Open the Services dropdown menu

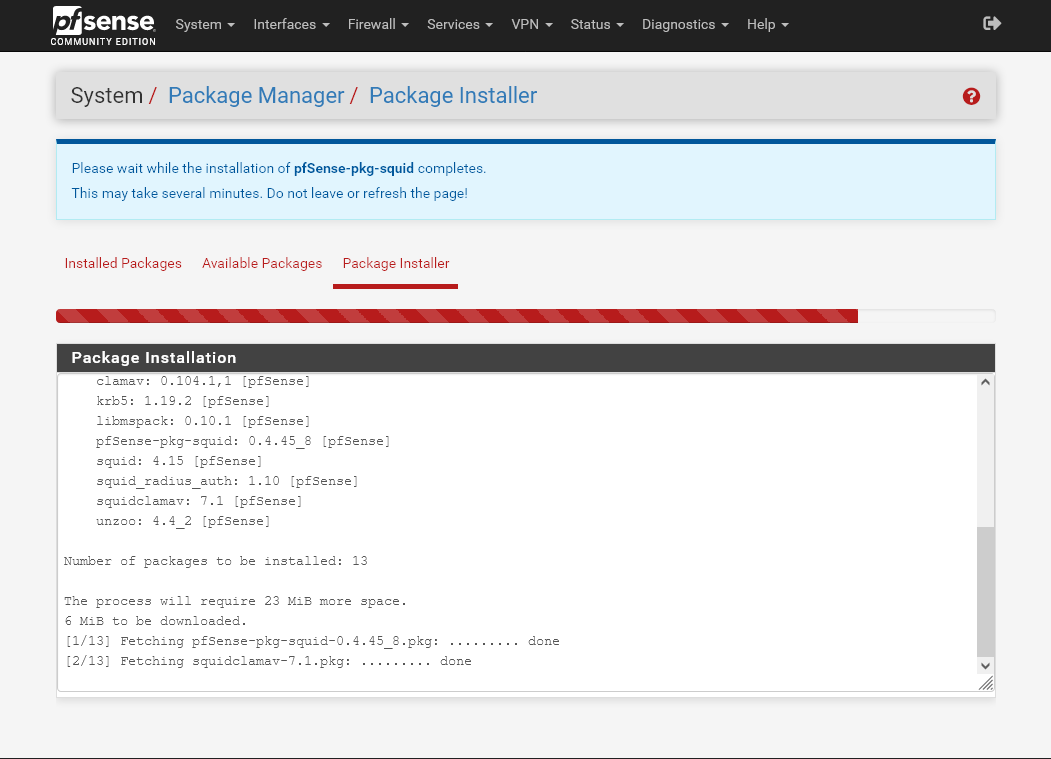coord(459,24)
